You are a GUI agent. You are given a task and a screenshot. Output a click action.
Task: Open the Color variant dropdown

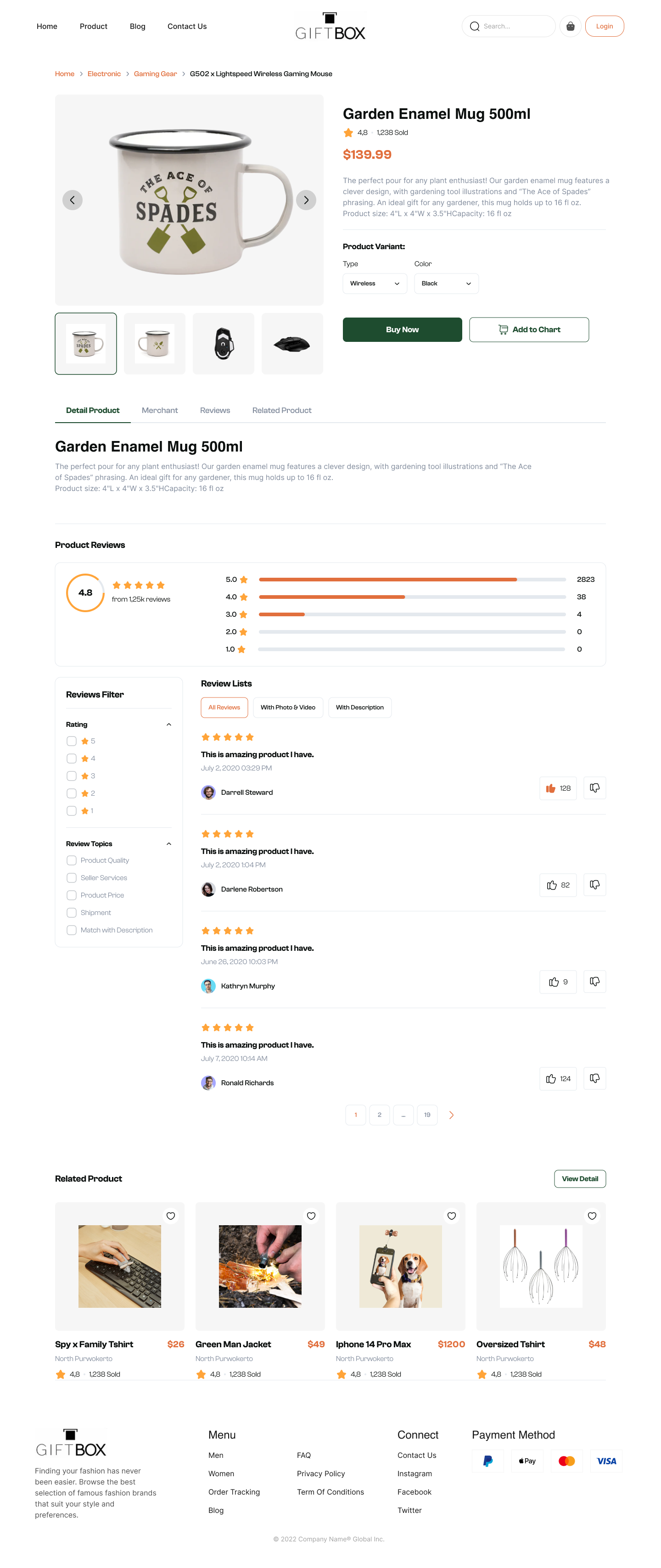coord(446,284)
